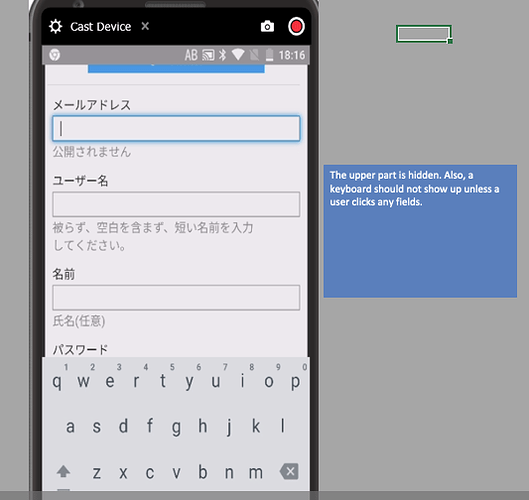Tap the a key on keyboard
Viewport: 529px width, 500px height.
point(70,426)
